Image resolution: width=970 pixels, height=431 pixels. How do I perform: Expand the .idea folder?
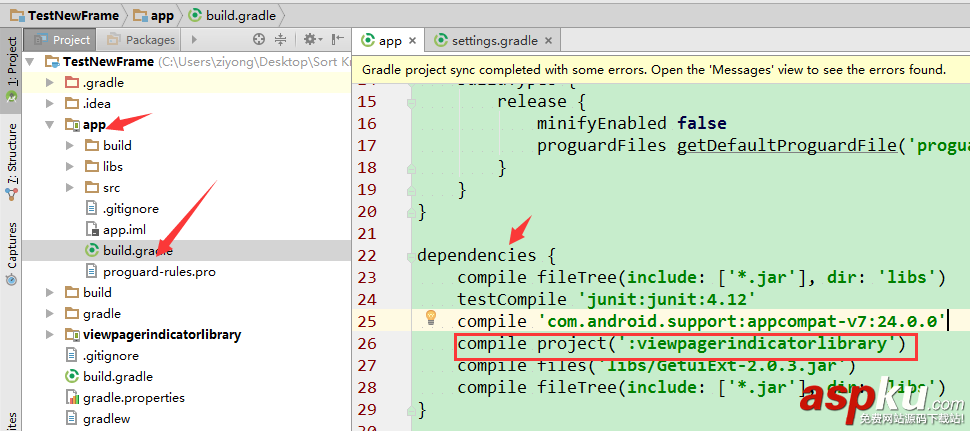(x=50, y=103)
